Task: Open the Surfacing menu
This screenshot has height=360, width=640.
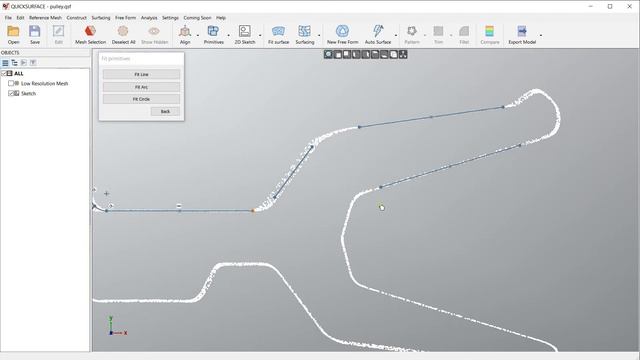Action: point(101,18)
